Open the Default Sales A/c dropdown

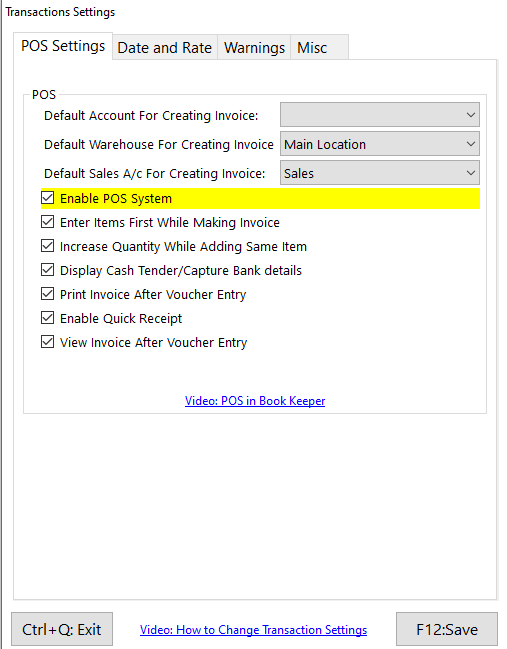click(380, 173)
